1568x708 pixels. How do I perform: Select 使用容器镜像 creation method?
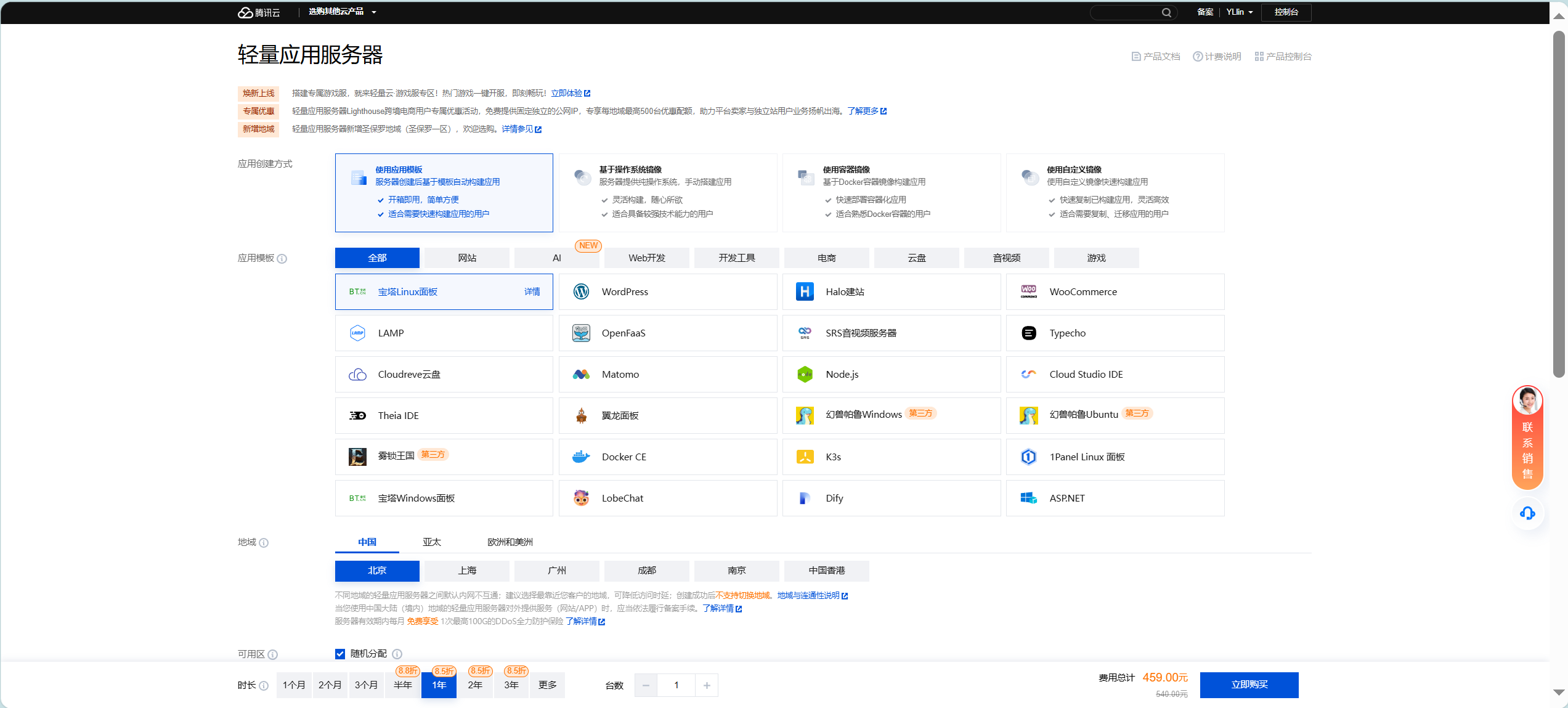click(891, 193)
